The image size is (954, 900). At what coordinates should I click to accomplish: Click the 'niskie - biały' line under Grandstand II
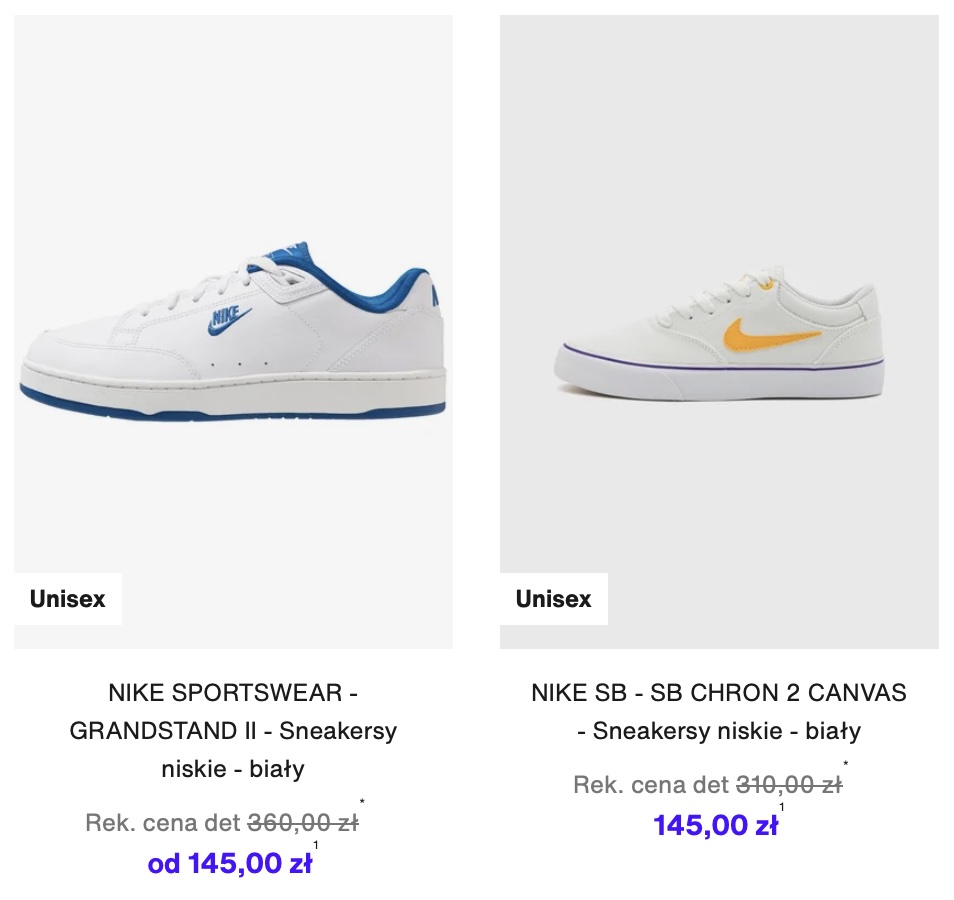click(x=233, y=769)
